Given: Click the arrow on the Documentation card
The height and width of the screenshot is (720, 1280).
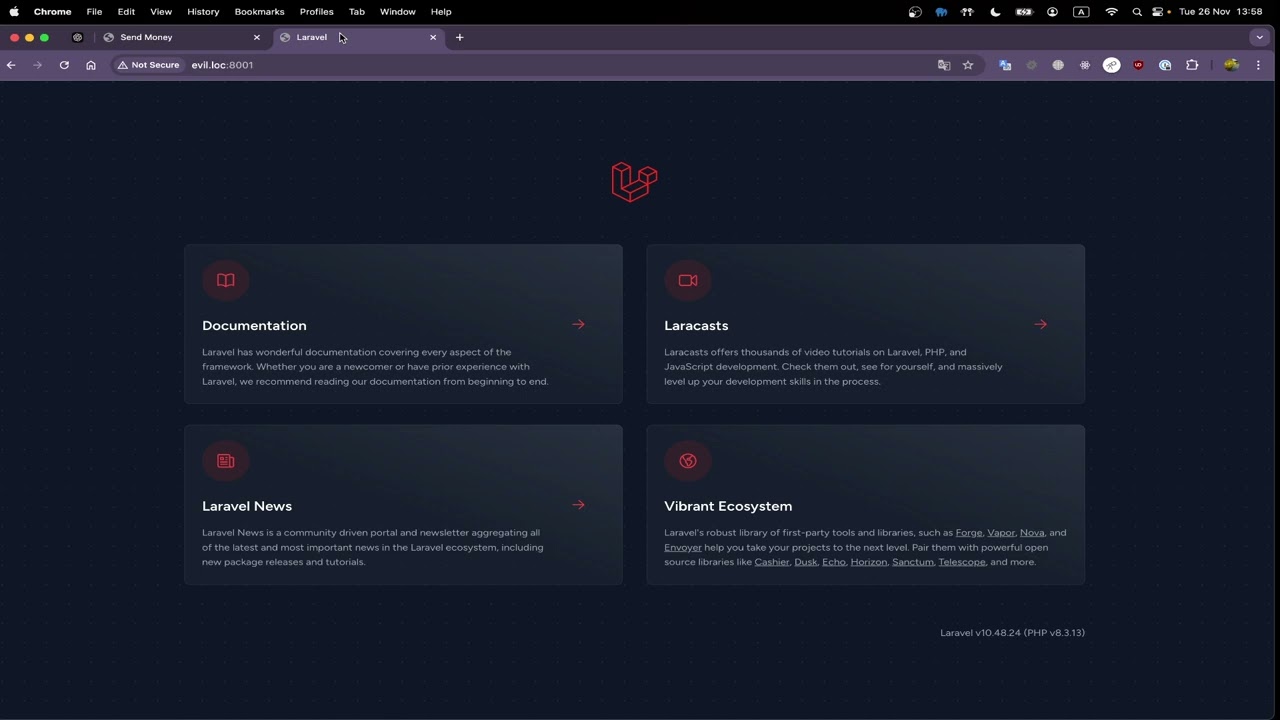Looking at the screenshot, I should point(578,324).
